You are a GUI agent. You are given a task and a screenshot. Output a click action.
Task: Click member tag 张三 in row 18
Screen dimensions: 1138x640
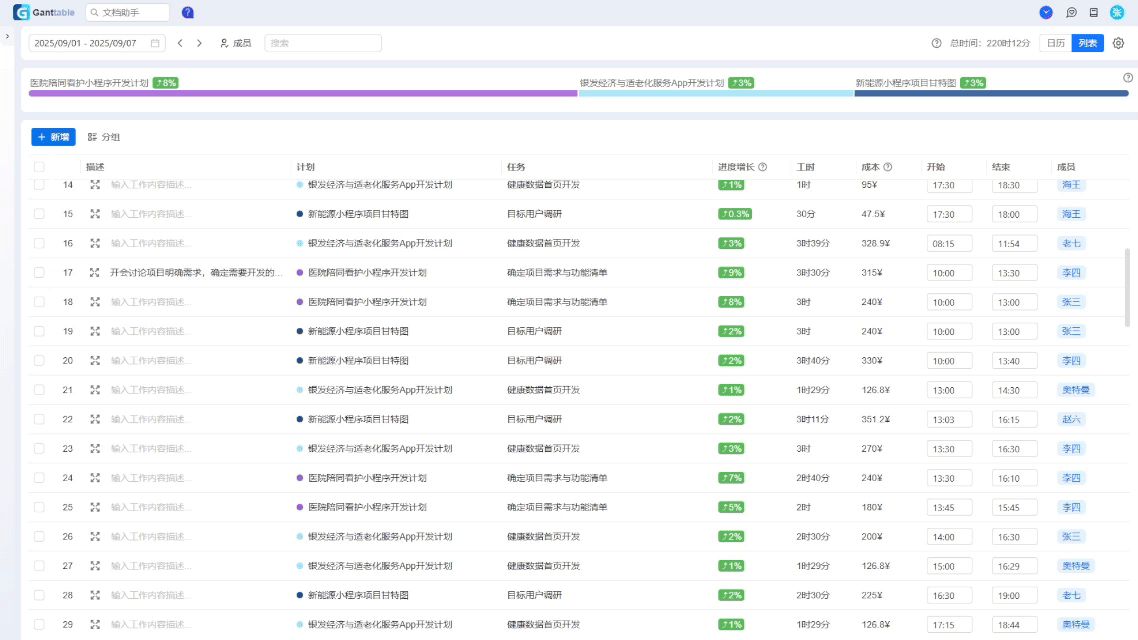(x=1071, y=302)
